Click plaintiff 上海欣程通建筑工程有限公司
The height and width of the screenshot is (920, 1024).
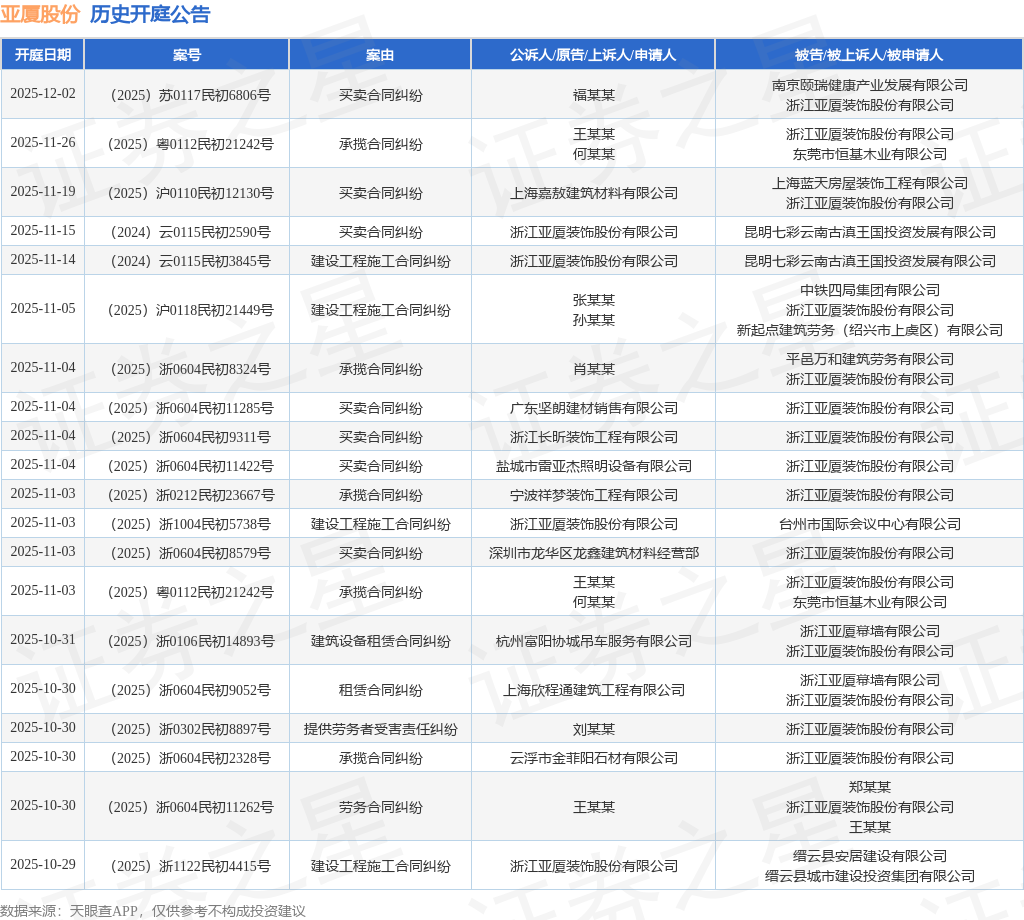pos(594,690)
